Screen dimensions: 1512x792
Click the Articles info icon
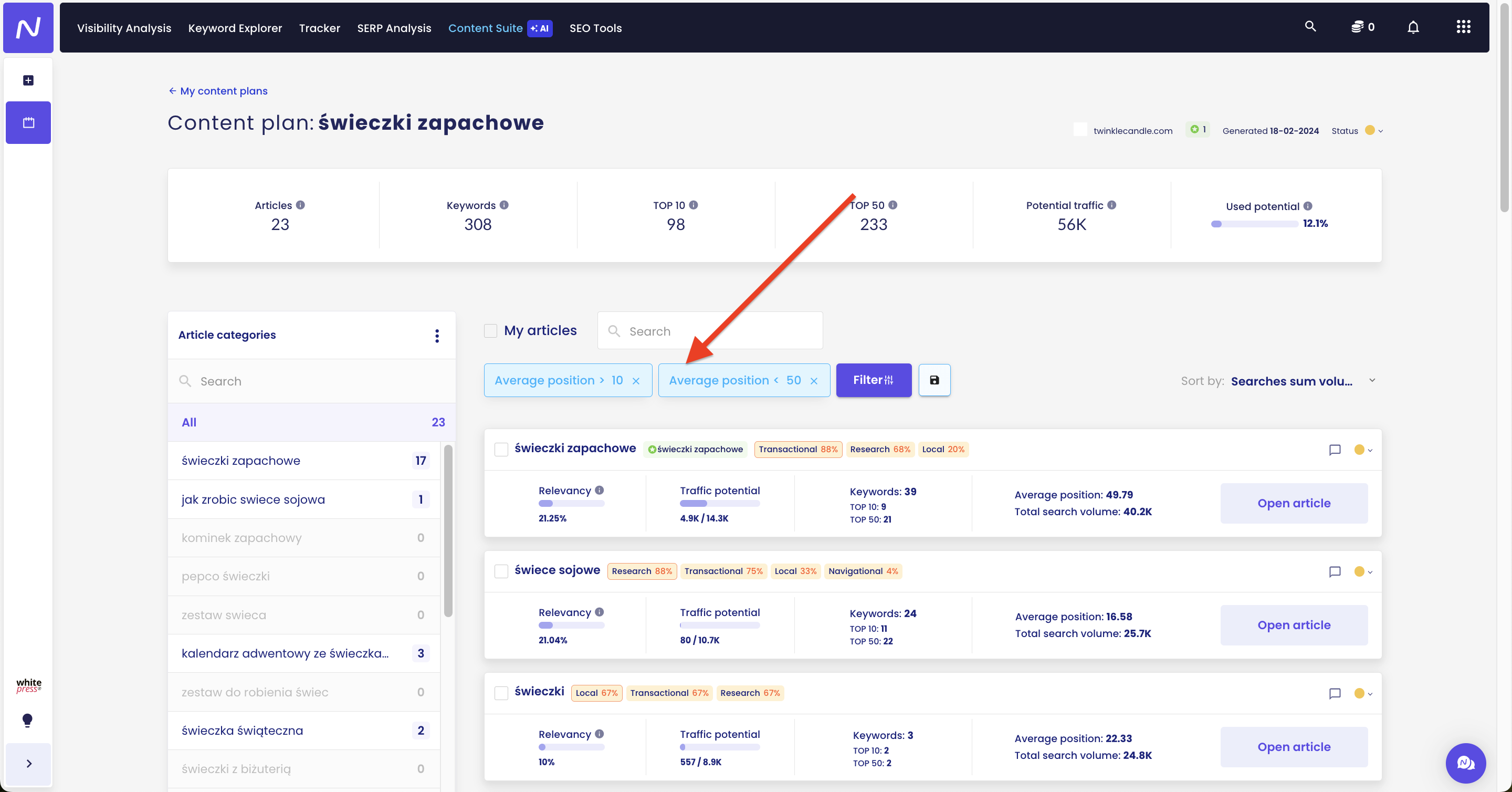[300, 205]
